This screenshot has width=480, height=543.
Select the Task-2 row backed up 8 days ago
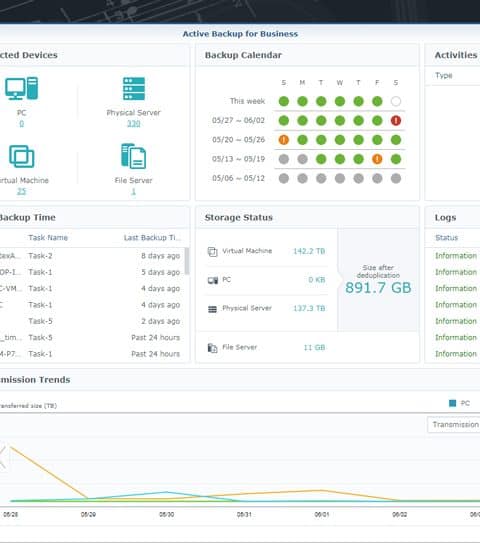[x=92, y=256]
